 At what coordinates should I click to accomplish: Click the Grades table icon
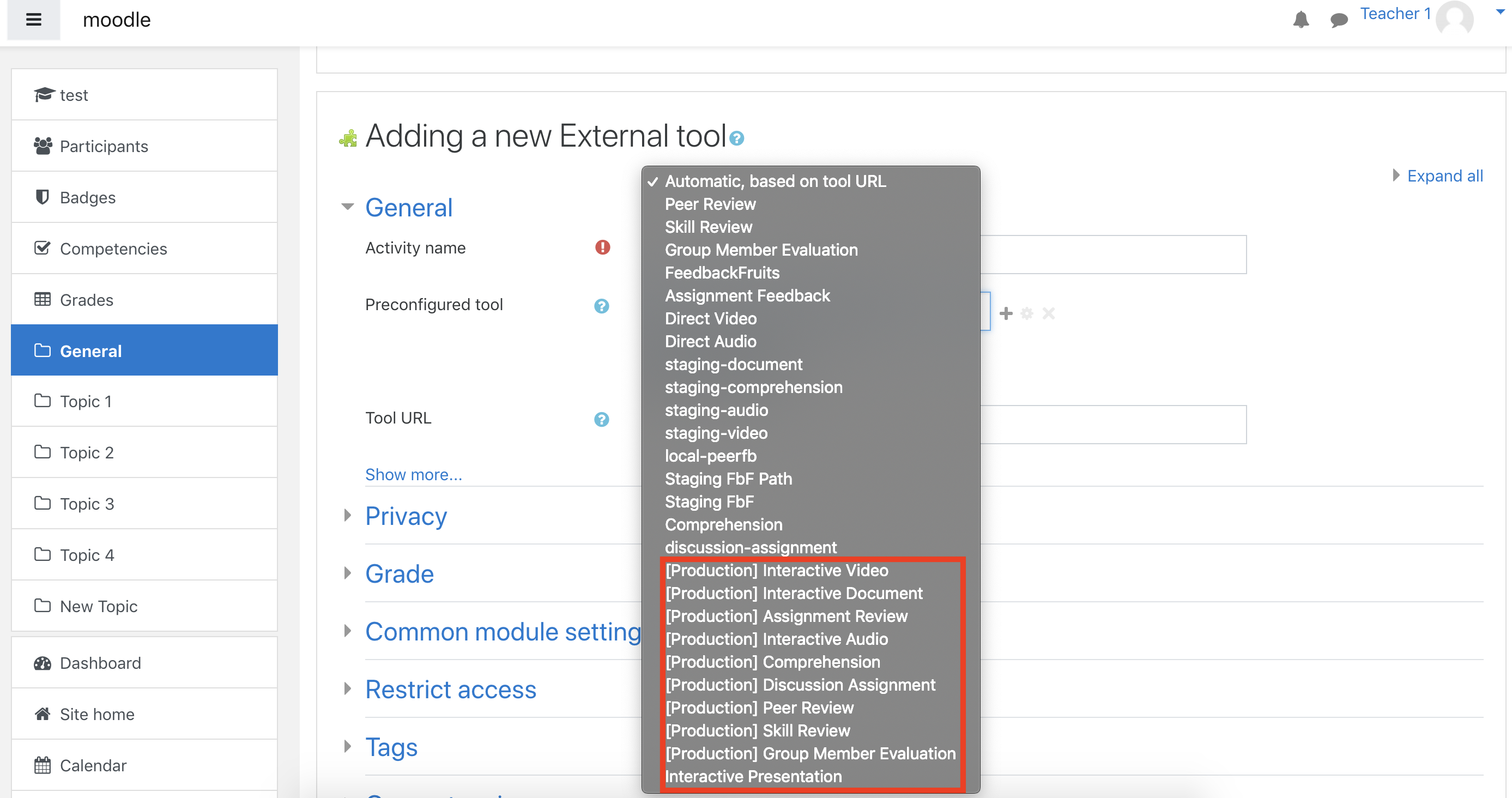43,299
